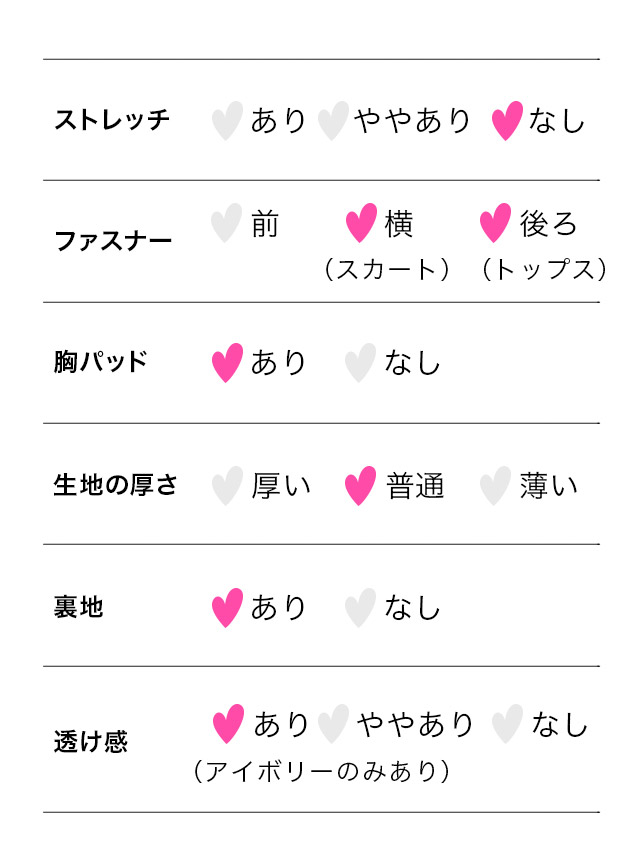This screenshot has width=640, height=854.
Task: Select the gray heart for 透け感 ややあり
Action: pos(333,724)
